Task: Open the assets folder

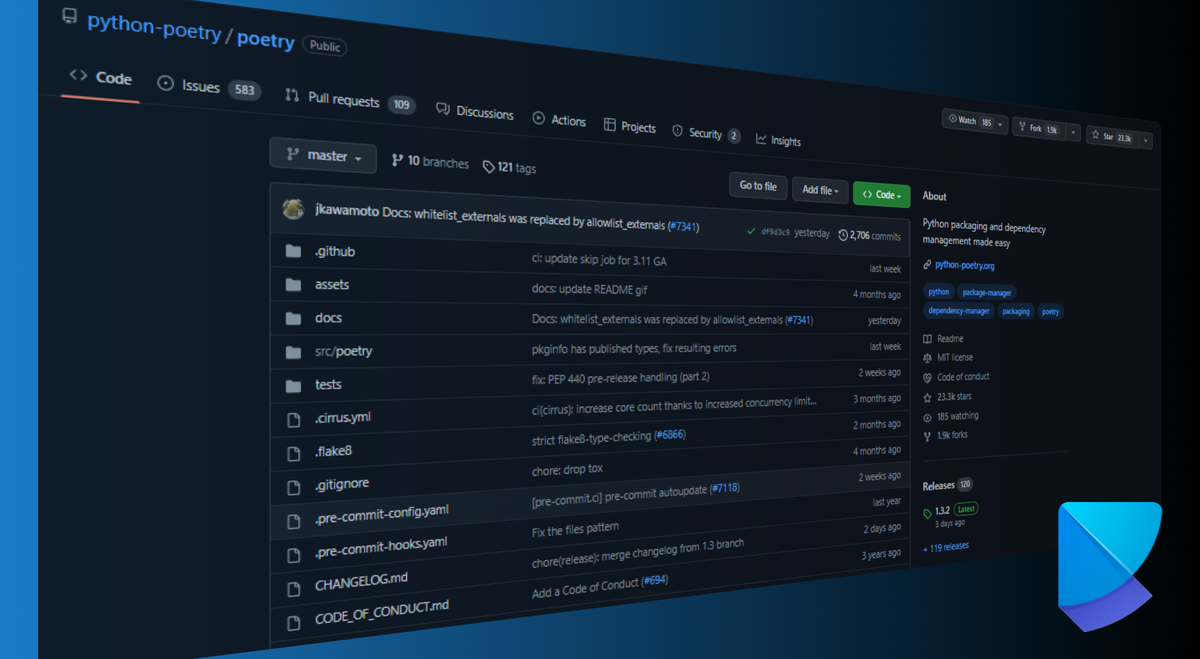Action: tap(332, 284)
